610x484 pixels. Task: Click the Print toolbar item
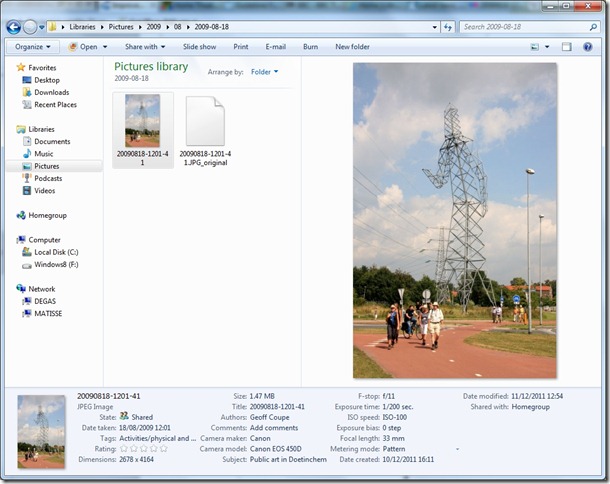241,46
